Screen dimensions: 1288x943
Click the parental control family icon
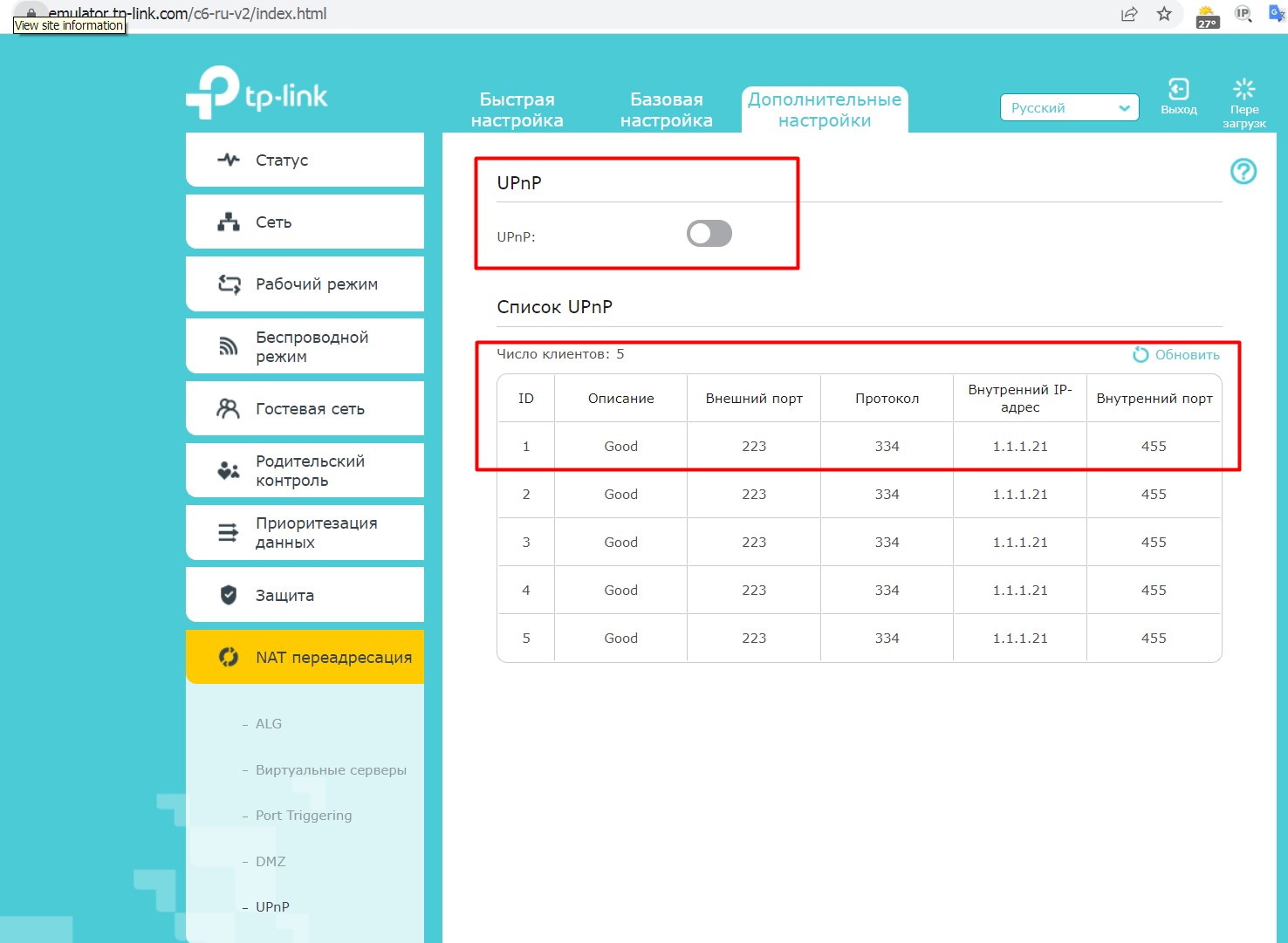point(229,471)
